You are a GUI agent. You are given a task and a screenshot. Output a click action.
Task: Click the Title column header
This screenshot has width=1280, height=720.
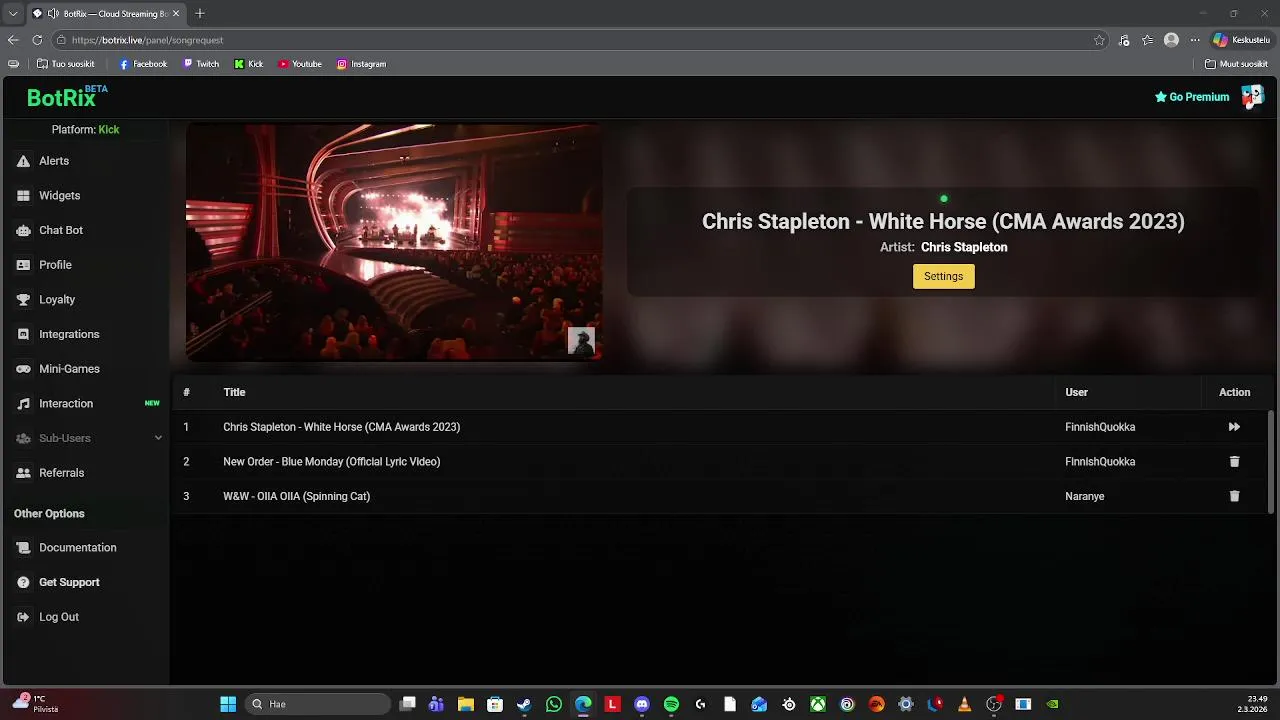coord(234,393)
